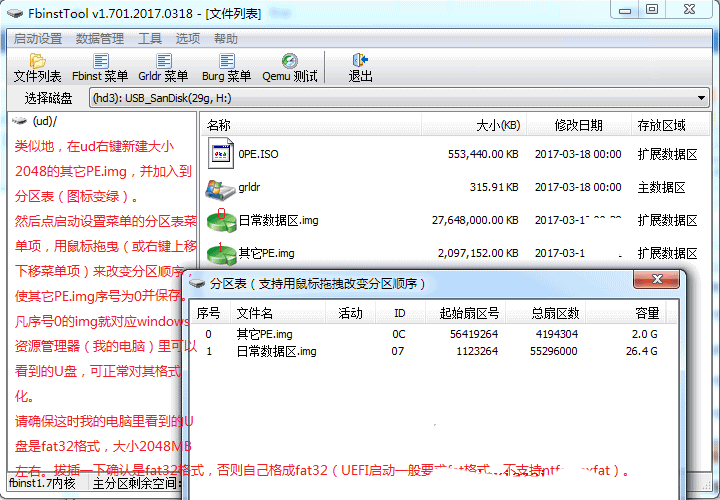Click the 56419264 start sector cell

(x=474, y=334)
